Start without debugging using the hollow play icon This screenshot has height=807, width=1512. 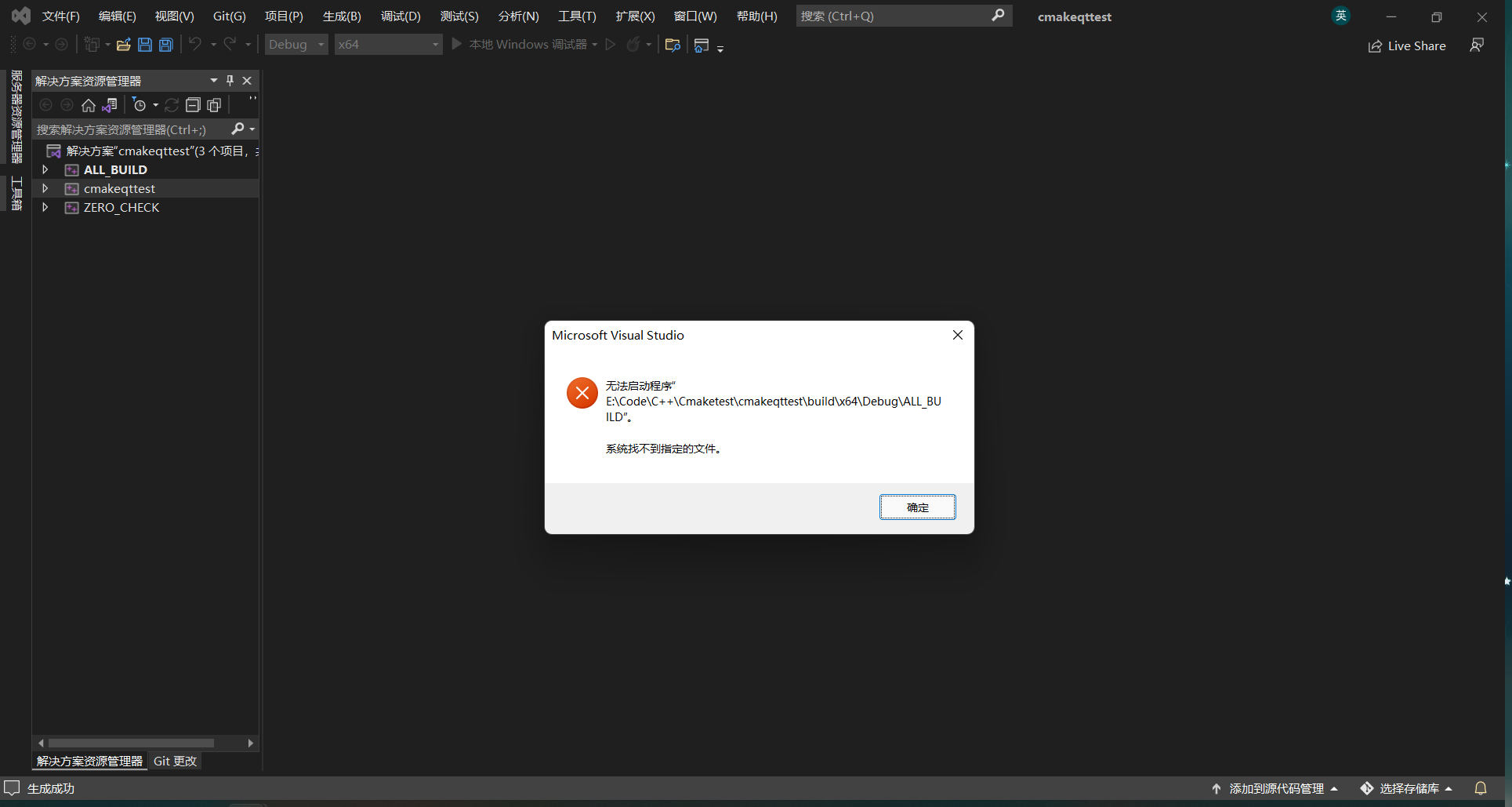tap(611, 45)
